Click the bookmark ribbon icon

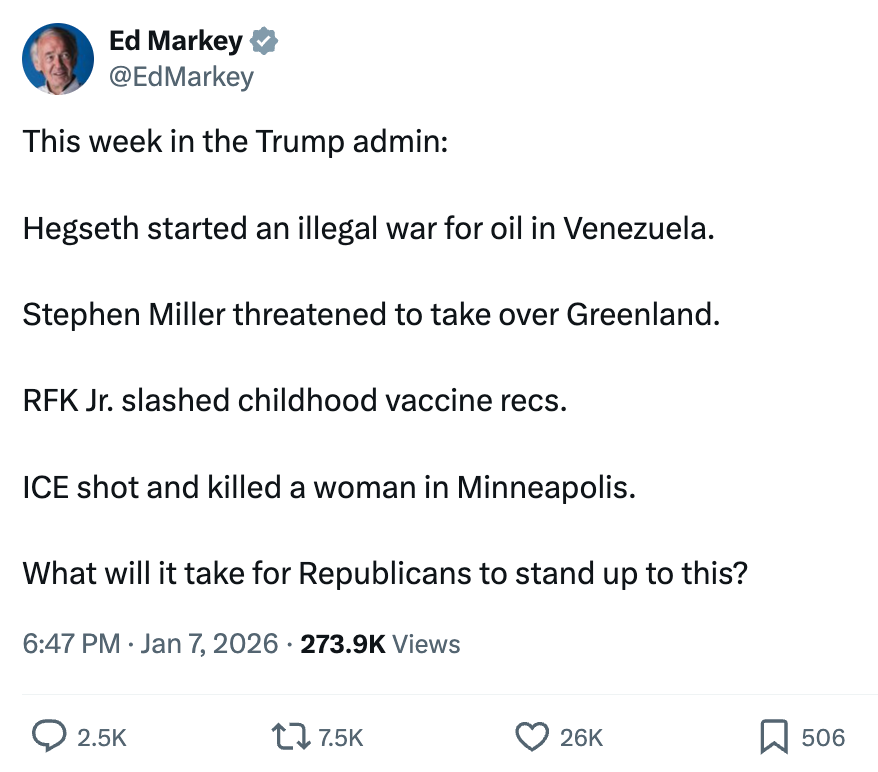tap(774, 737)
